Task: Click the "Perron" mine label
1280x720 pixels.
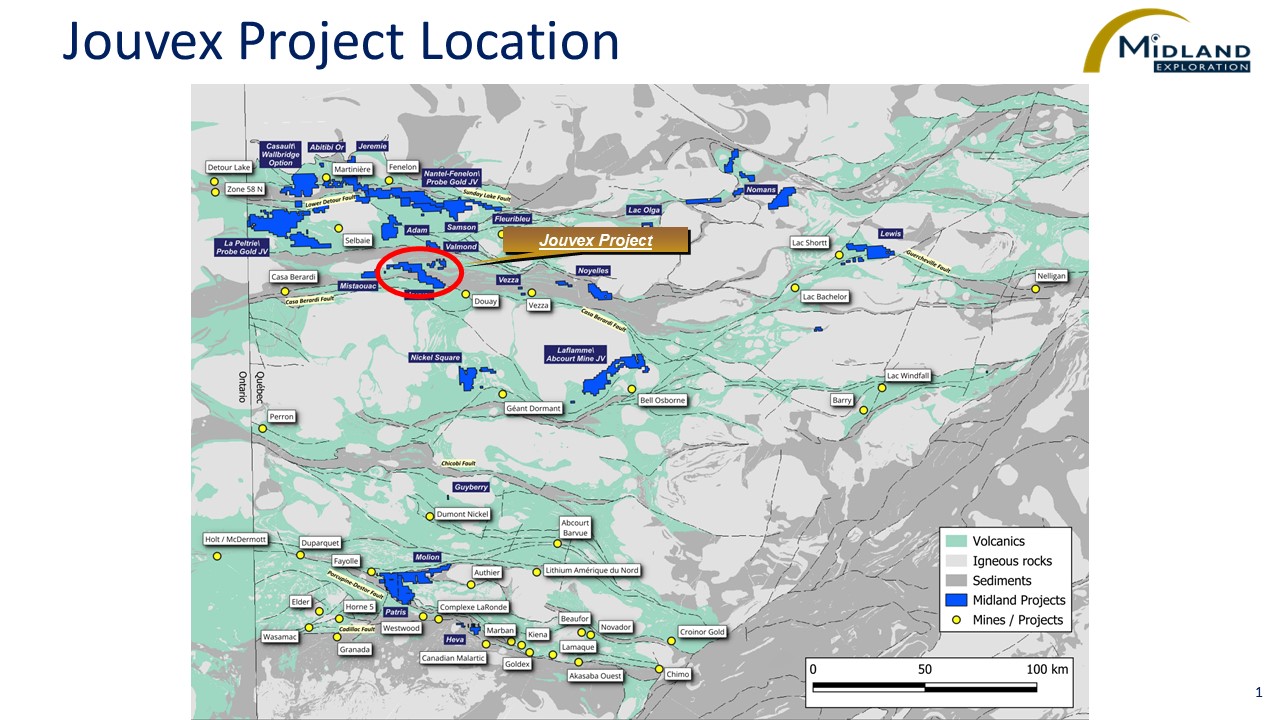Action: (x=282, y=417)
